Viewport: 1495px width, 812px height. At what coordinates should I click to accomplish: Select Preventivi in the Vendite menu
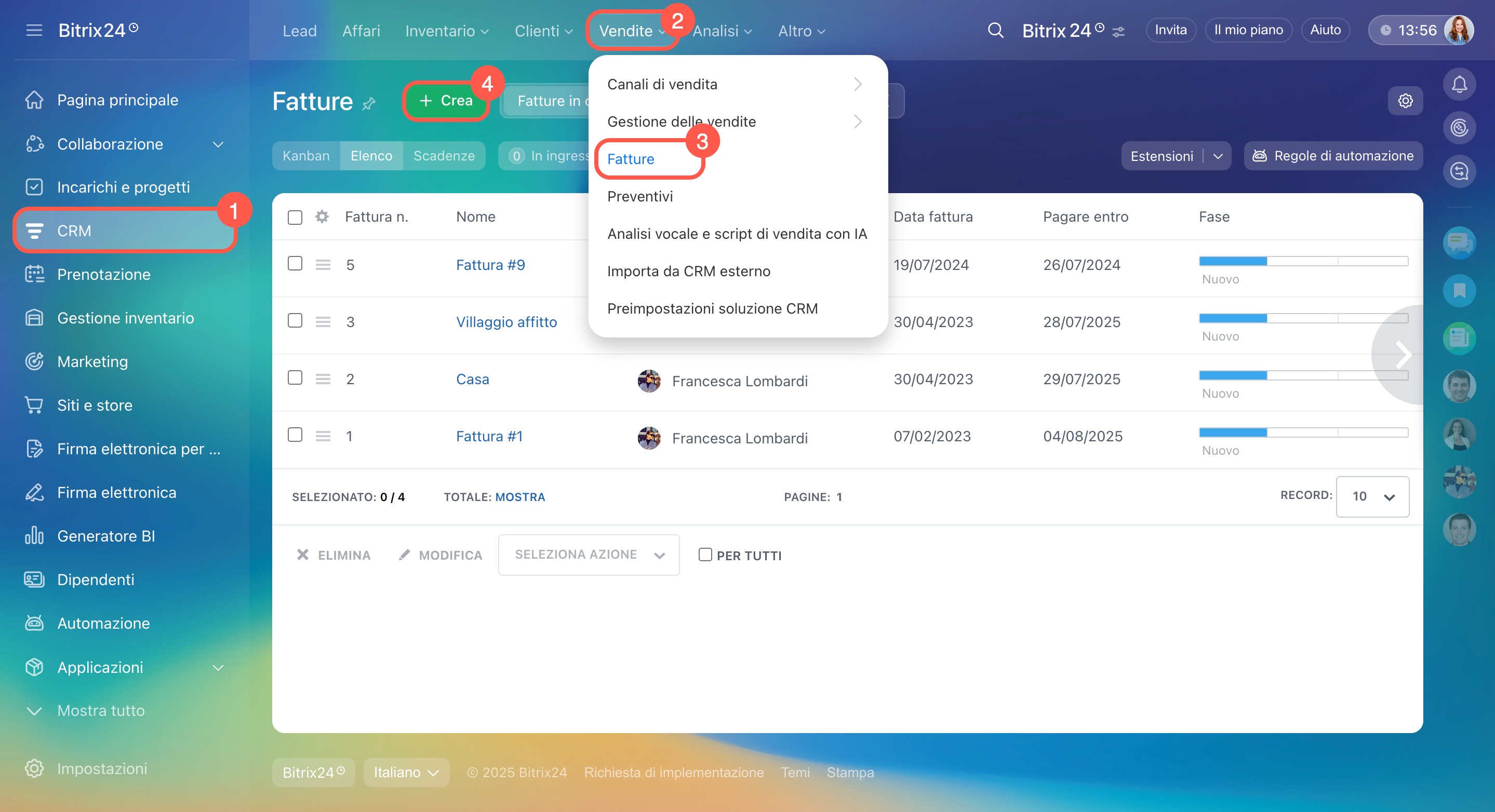[x=640, y=196]
